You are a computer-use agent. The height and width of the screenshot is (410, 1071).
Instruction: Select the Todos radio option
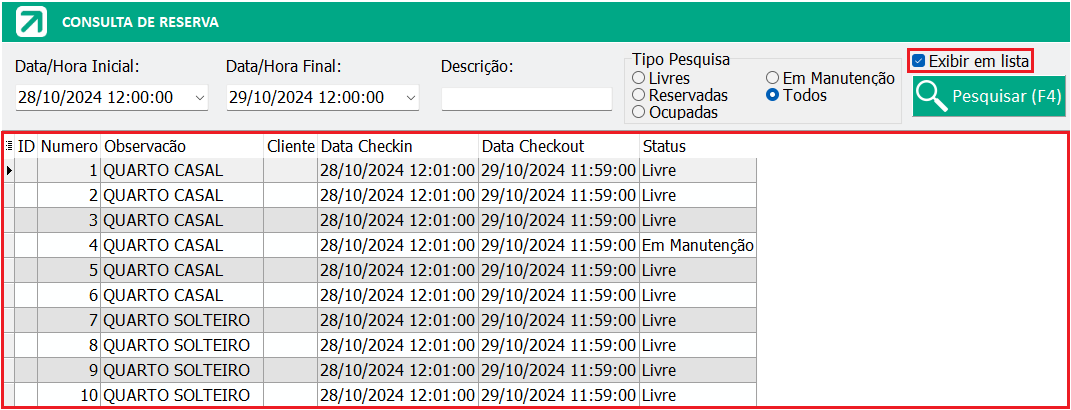click(773, 95)
